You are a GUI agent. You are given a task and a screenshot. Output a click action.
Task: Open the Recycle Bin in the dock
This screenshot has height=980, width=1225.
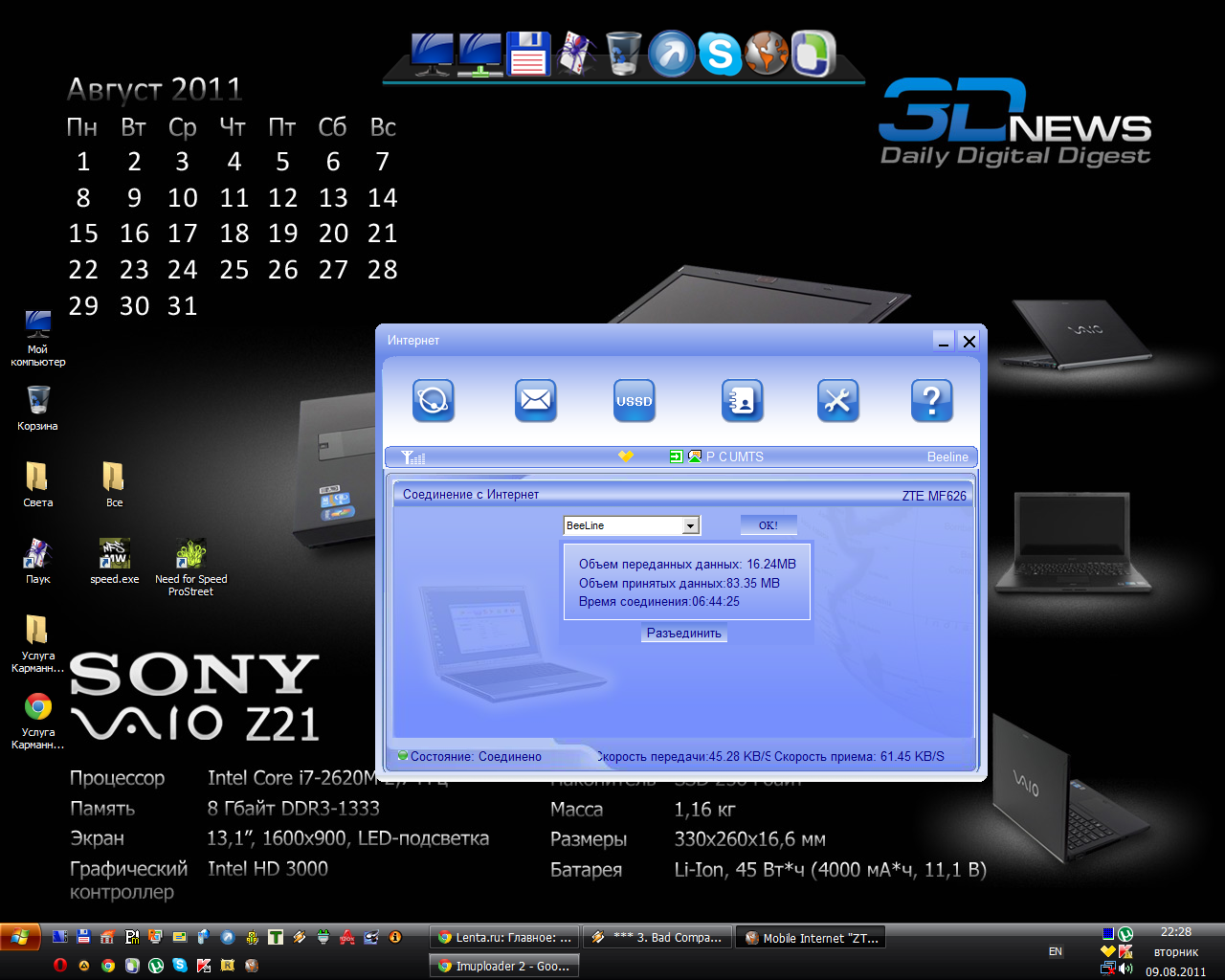[x=622, y=54]
